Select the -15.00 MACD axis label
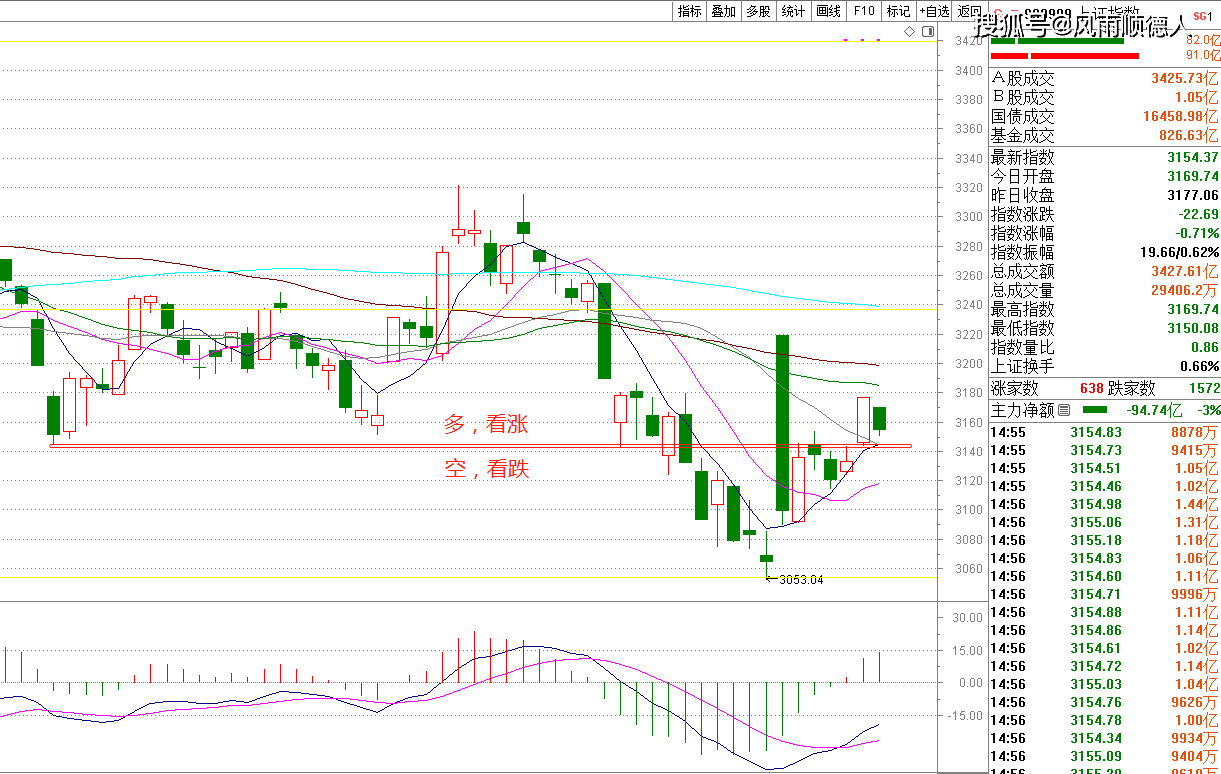Viewport: 1221px width, 774px height. tap(965, 716)
